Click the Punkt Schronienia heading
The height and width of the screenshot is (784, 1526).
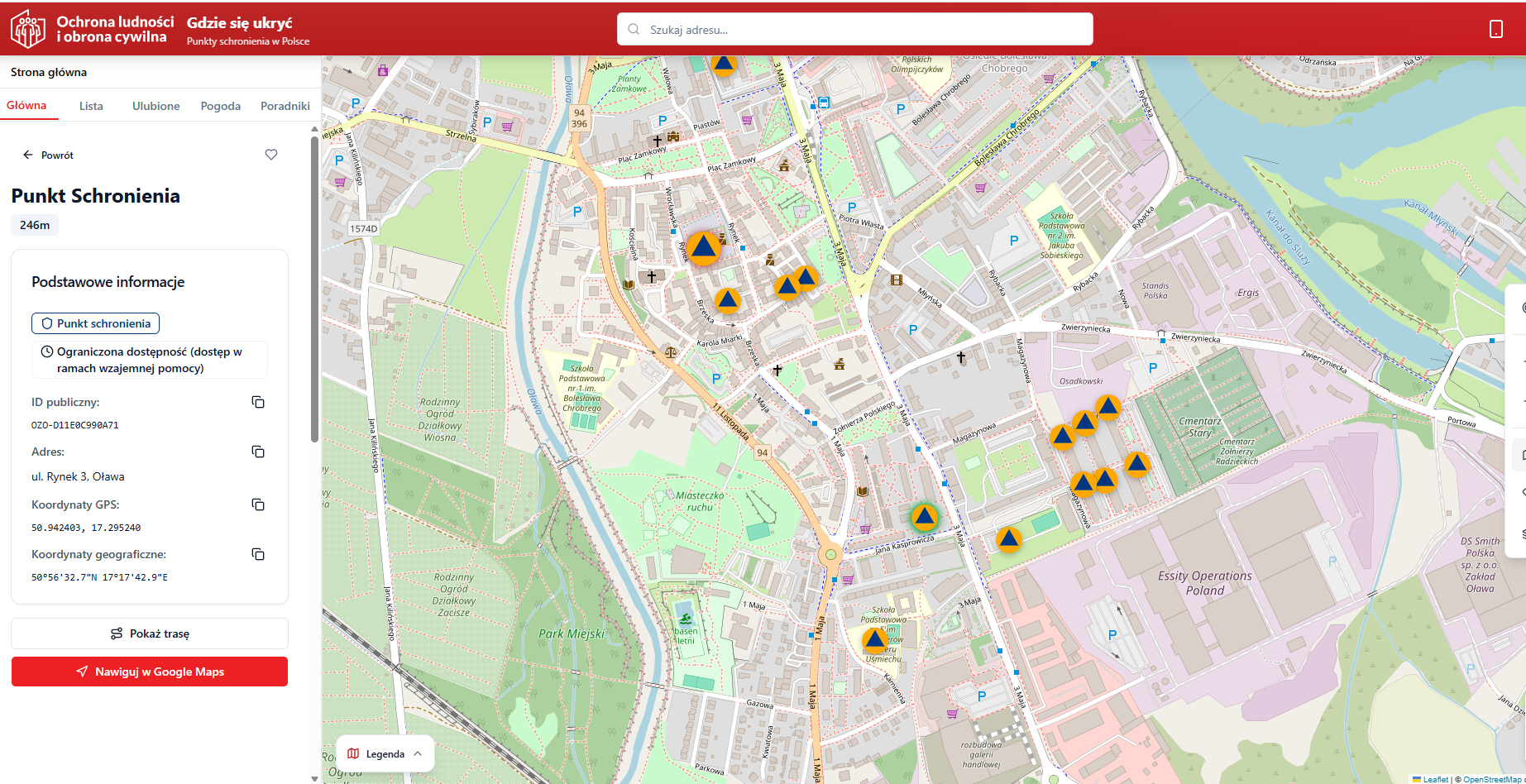96,196
